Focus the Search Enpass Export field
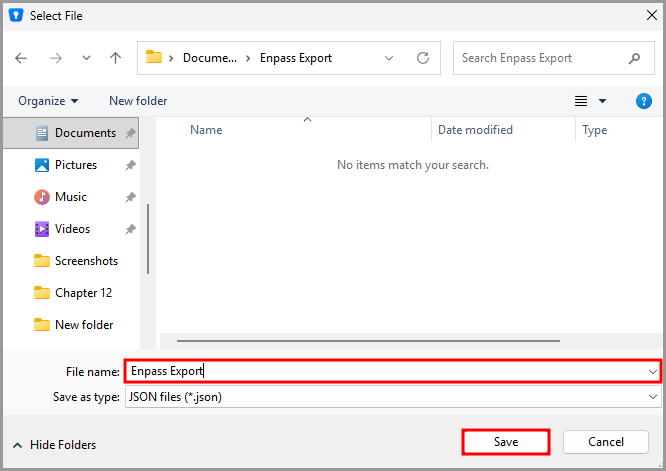Image resolution: width=666 pixels, height=471 pixels. (x=553, y=58)
